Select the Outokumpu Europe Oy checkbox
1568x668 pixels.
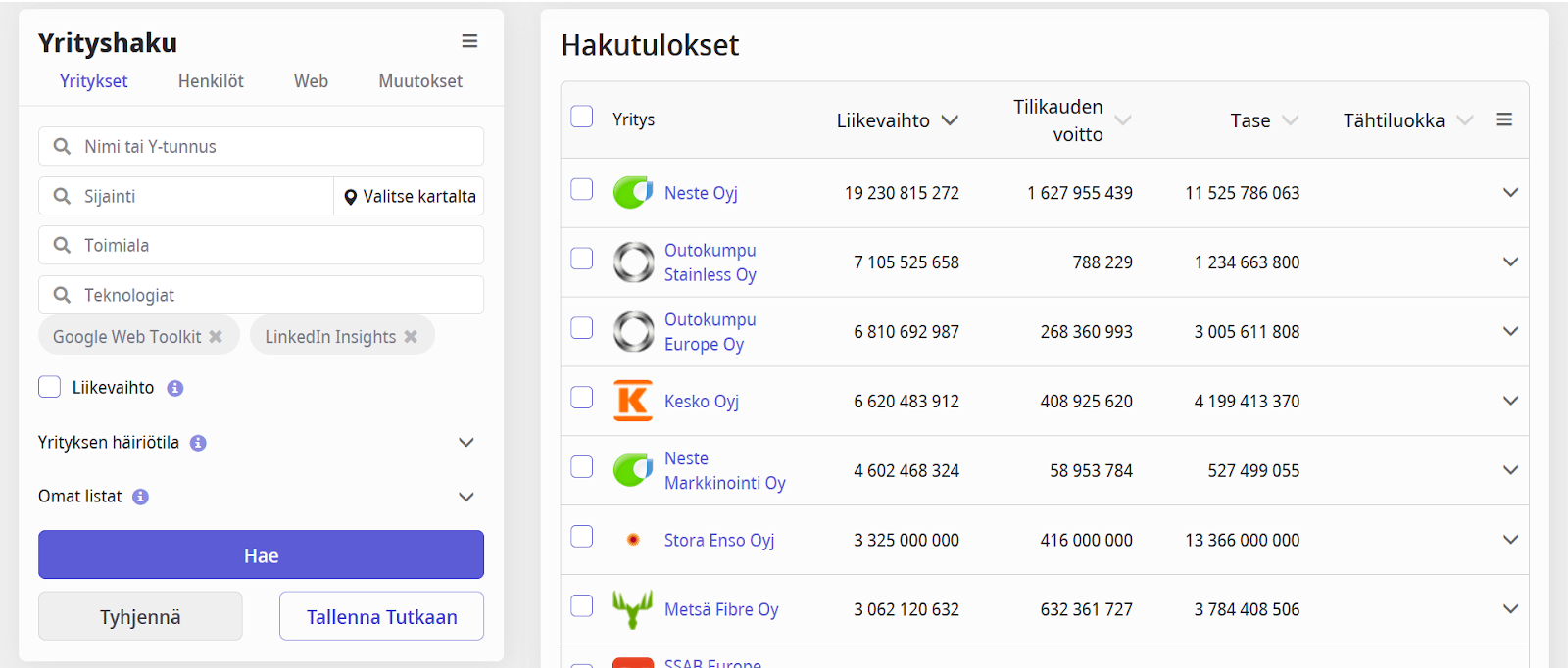tap(582, 327)
